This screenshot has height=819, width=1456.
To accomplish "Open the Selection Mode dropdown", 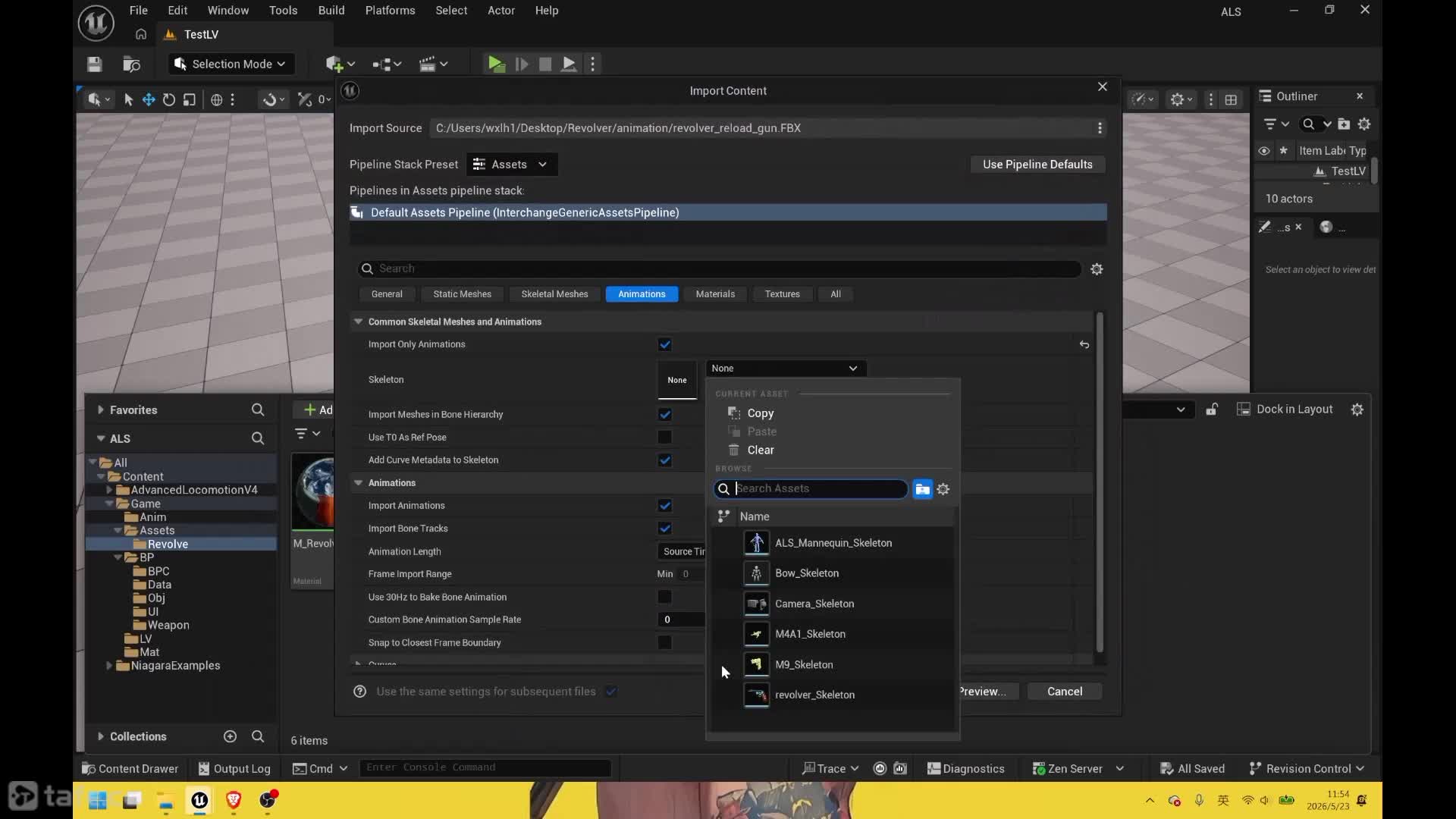I will [x=230, y=64].
